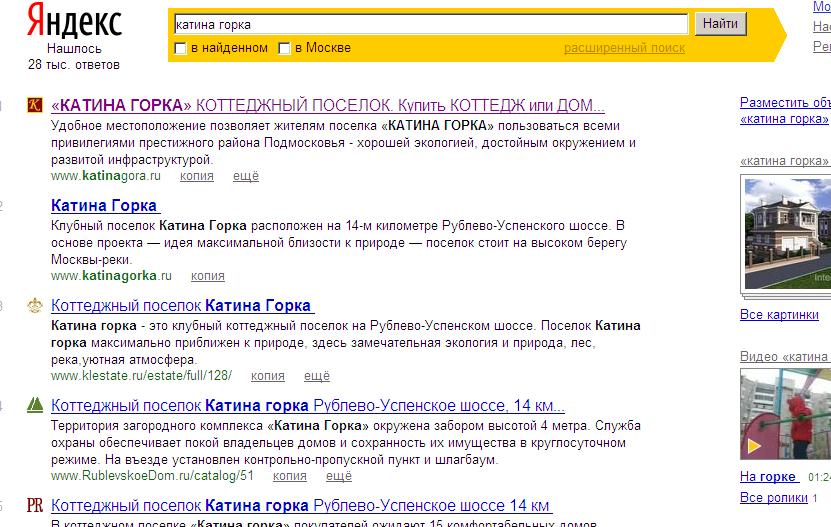Click the 'Видео «катина' sidebar heading
The height and width of the screenshot is (527, 831).
785,357
